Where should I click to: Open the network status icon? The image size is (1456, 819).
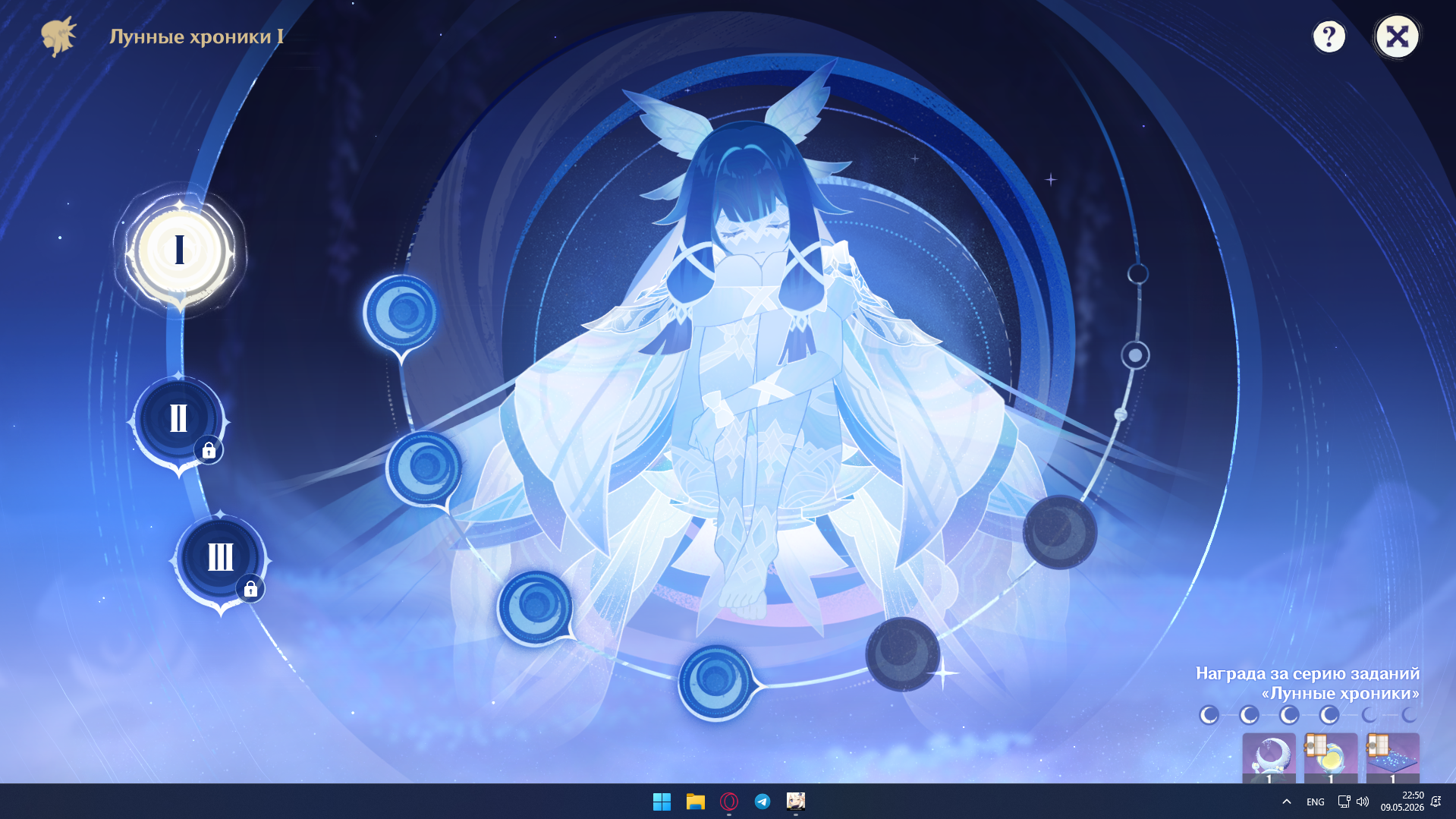(x=1344, y=802)
